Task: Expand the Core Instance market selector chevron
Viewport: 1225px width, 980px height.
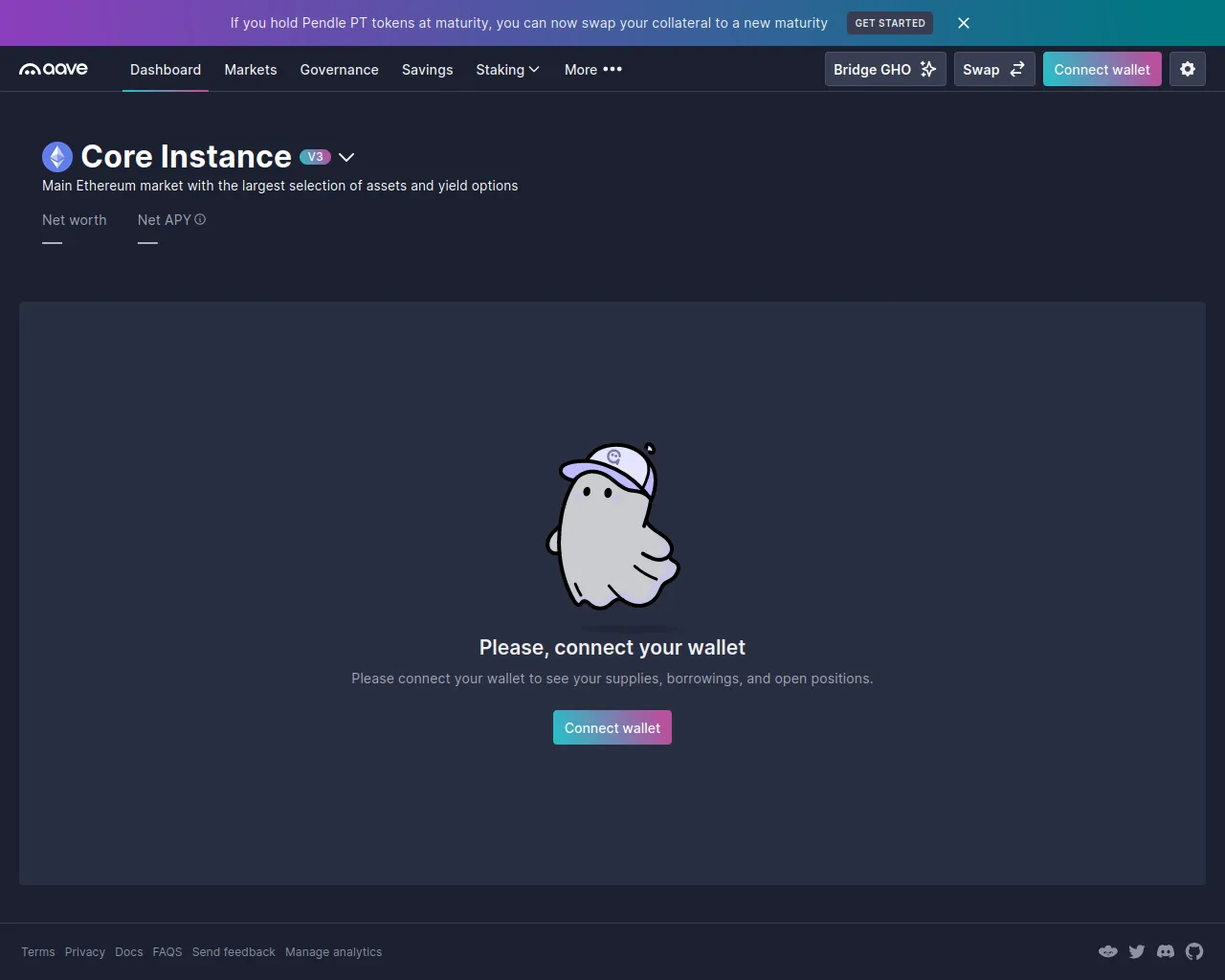Action: pyautogui.click(x=346, y=157)
